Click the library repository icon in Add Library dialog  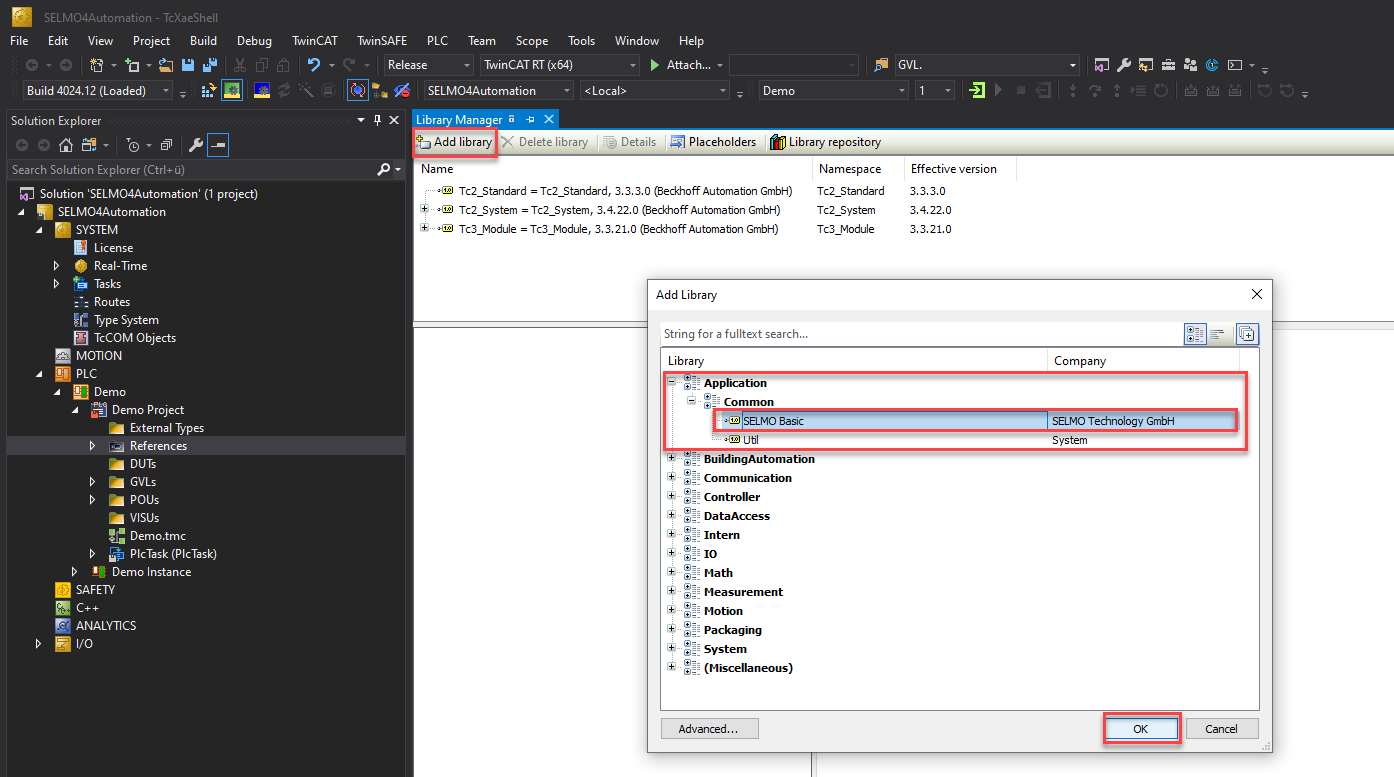(1247, 334)
